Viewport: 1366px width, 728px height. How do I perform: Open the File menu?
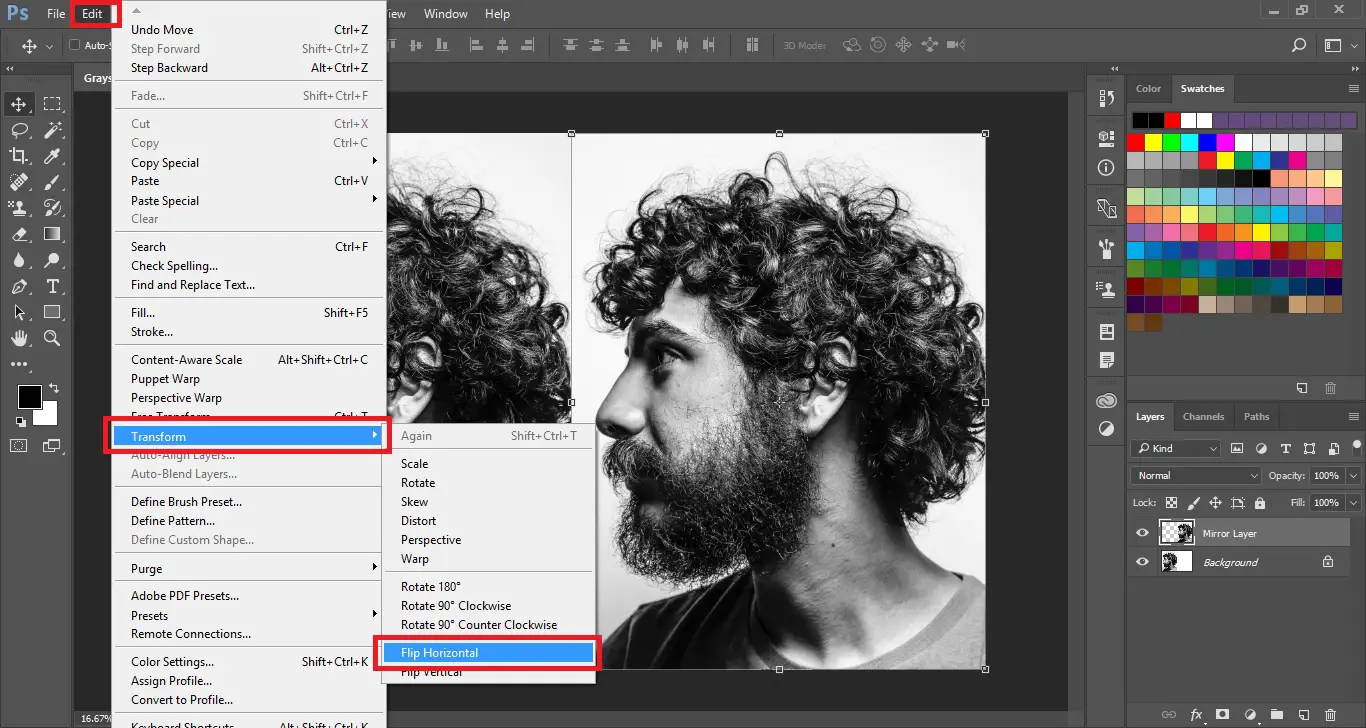click(56, 14)
